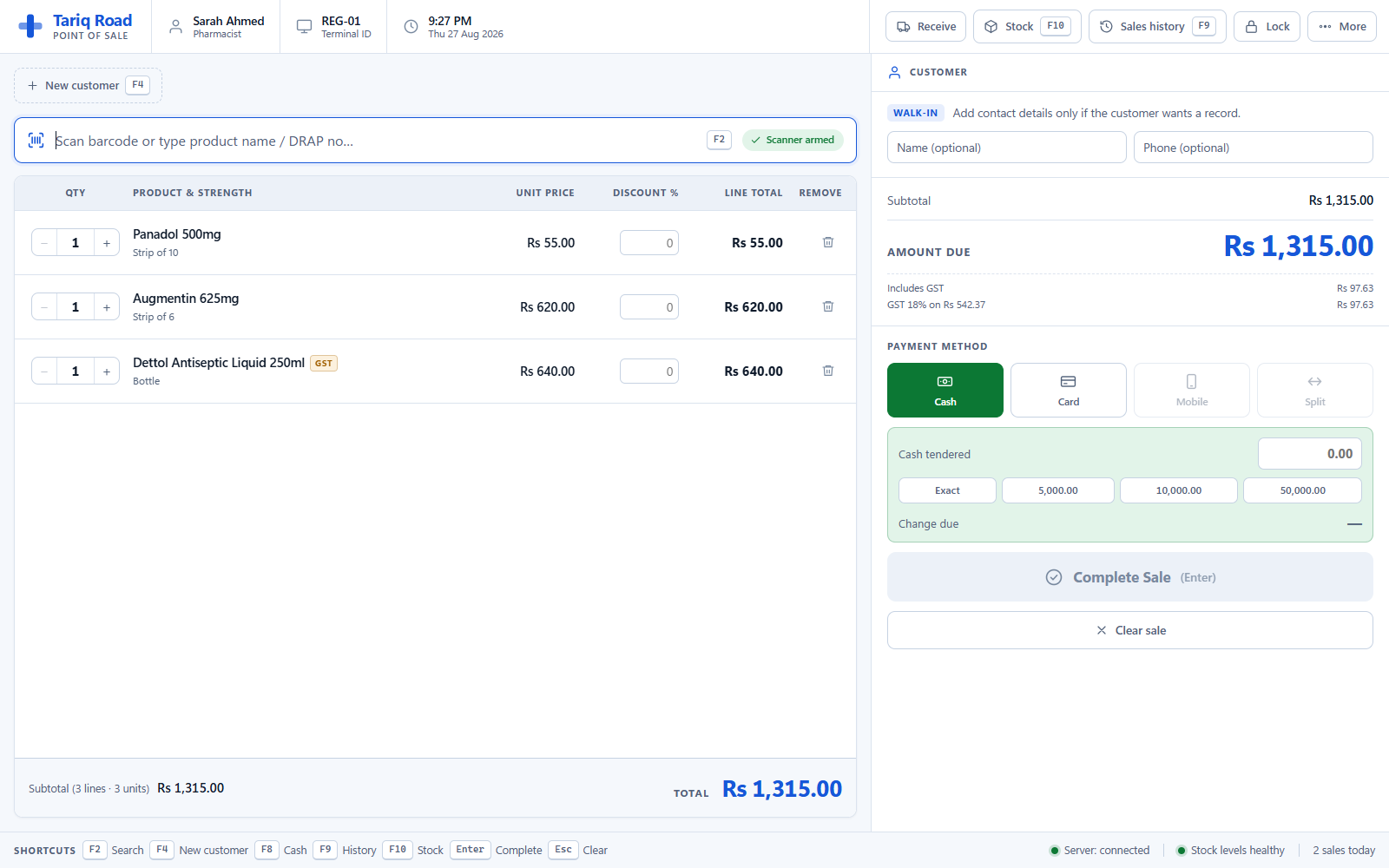Open Stock from the top toolbar

tap(1027, 27)
